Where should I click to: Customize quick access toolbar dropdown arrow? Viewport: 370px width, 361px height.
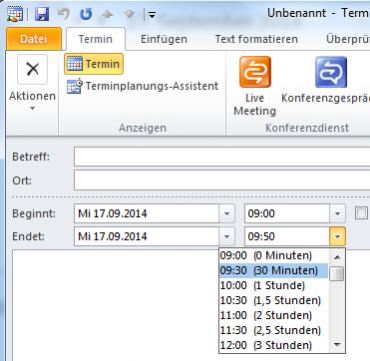pyautogui.click(x=152, y=15)
